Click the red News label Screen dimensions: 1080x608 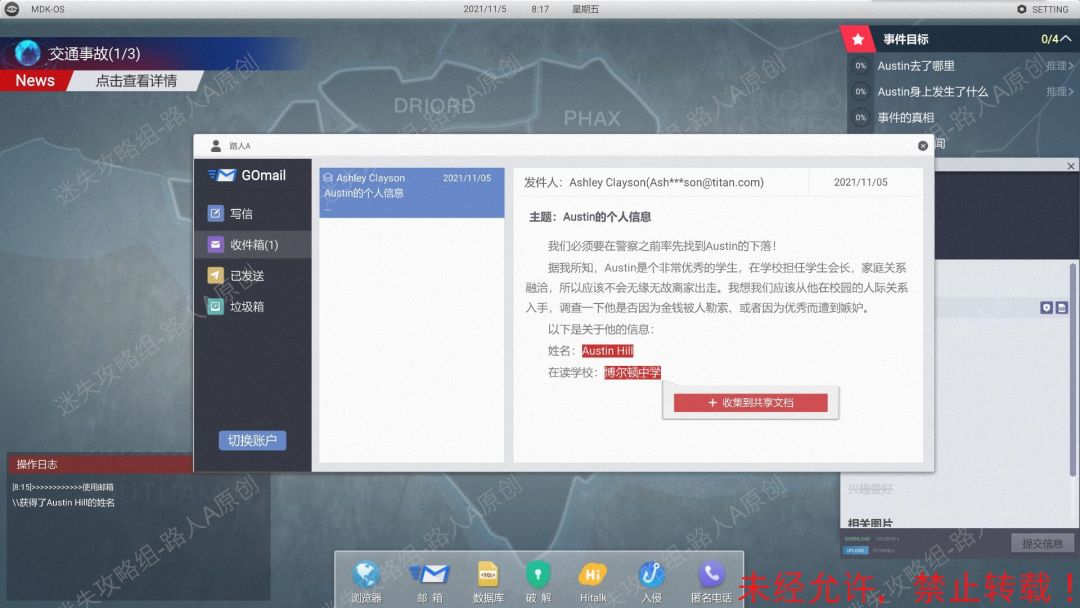34,81
